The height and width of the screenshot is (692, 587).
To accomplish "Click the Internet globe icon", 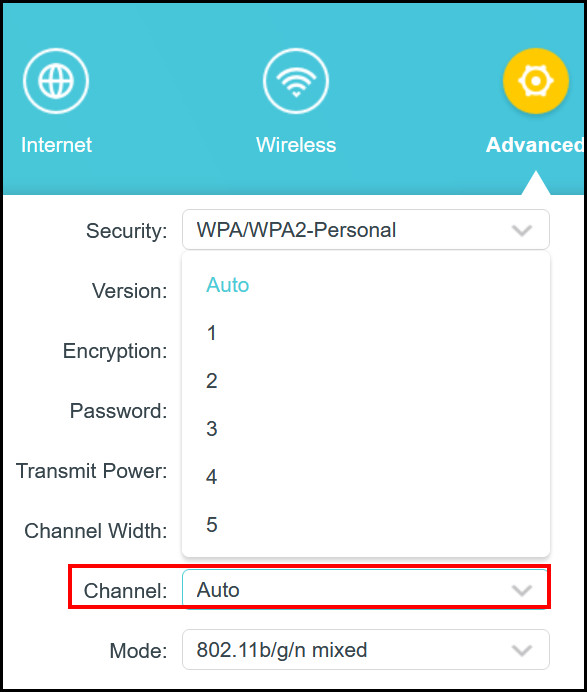I will (x=56, y=81).
